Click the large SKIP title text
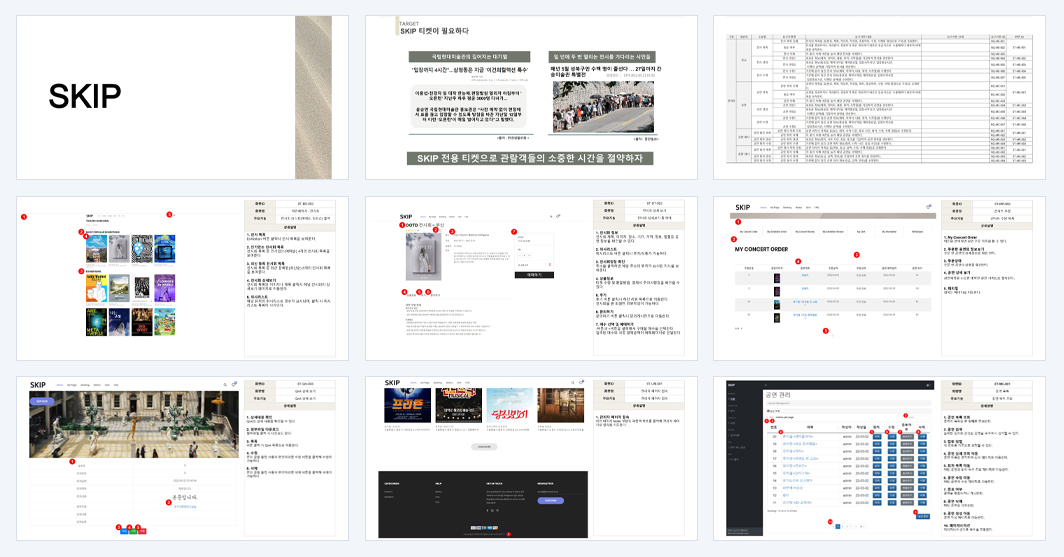The height and width of the screenshot is (557, 1064). coord(85,96)
